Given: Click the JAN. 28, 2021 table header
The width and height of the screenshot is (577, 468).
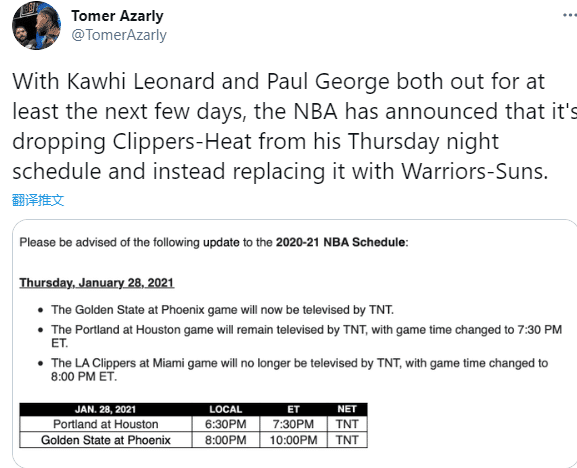Looking at the screenshot, I should click(x=106, y=410).
